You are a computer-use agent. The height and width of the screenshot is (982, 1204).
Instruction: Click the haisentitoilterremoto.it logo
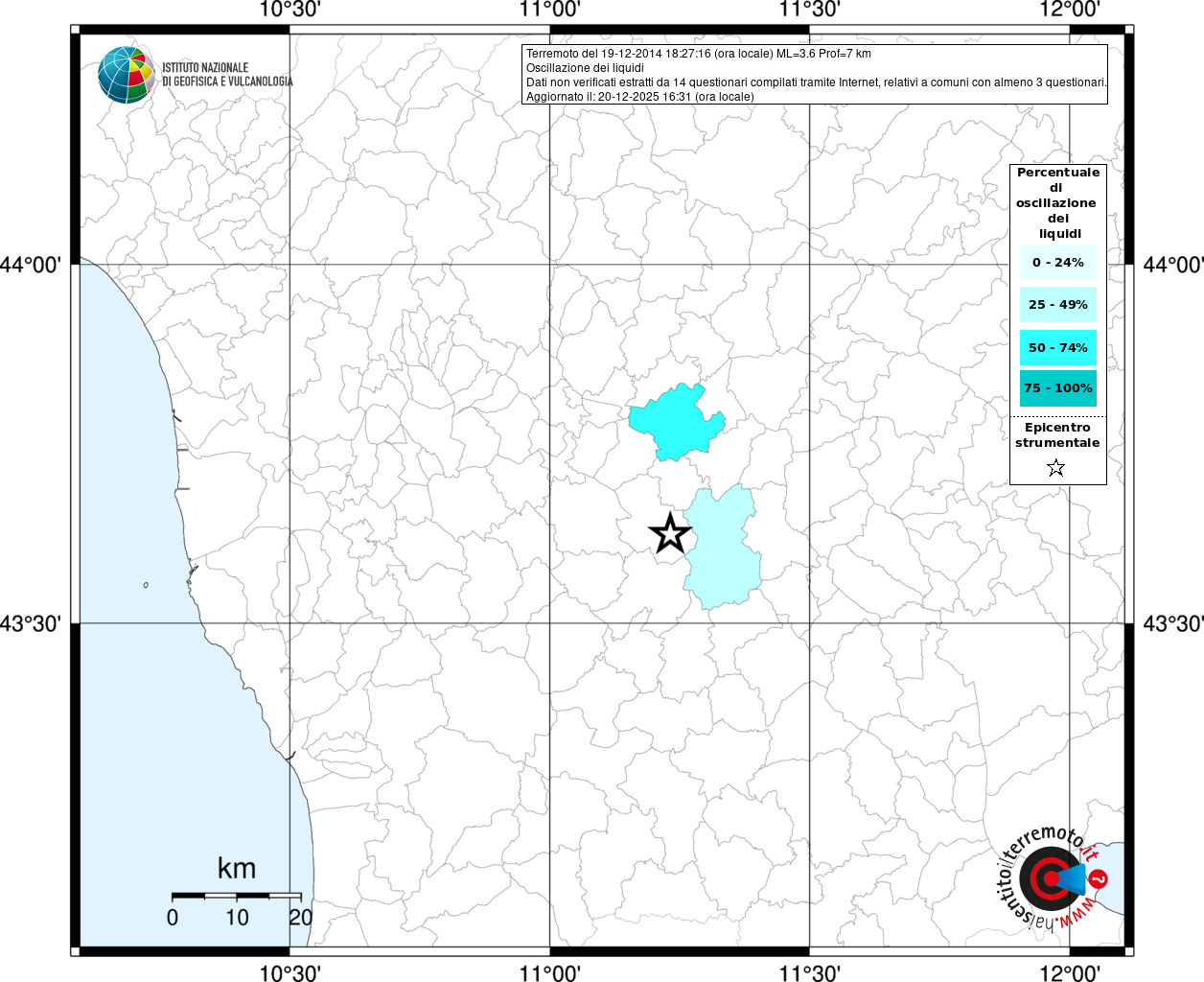(1053, 878)
